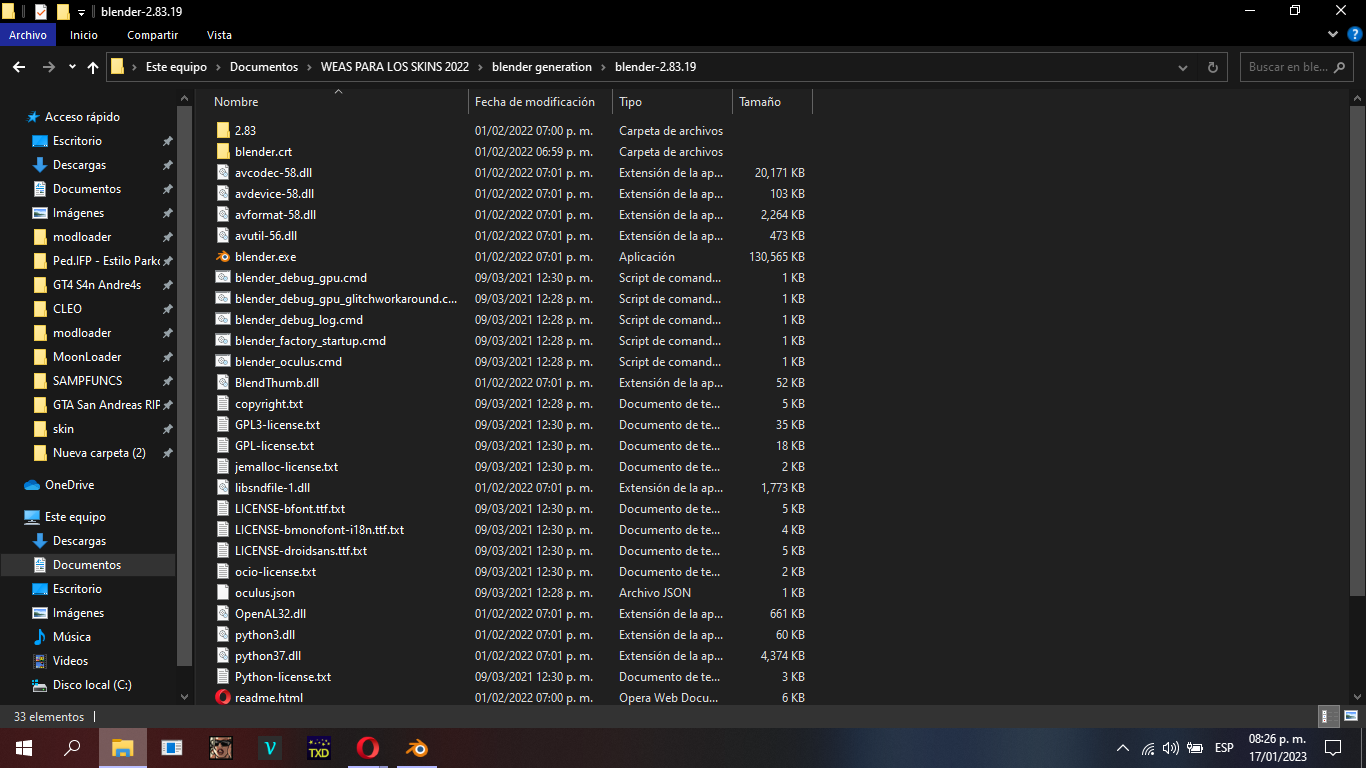The height and width of the screenshot is (768, 1366).
Task: Switch to details view in the status bar
Action: (x=1328, y=717)
